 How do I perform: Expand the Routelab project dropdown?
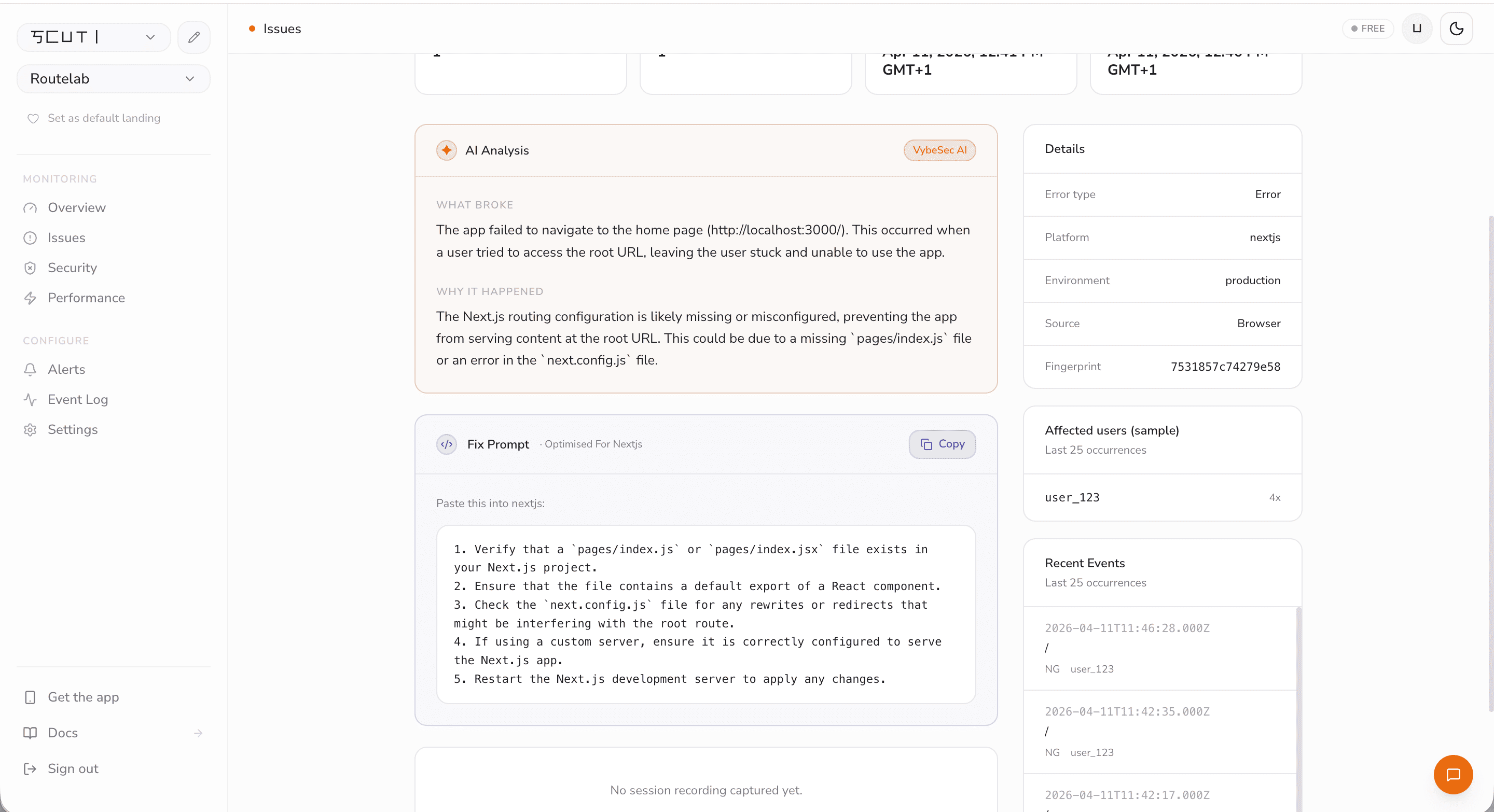click(x=113, y=79)
